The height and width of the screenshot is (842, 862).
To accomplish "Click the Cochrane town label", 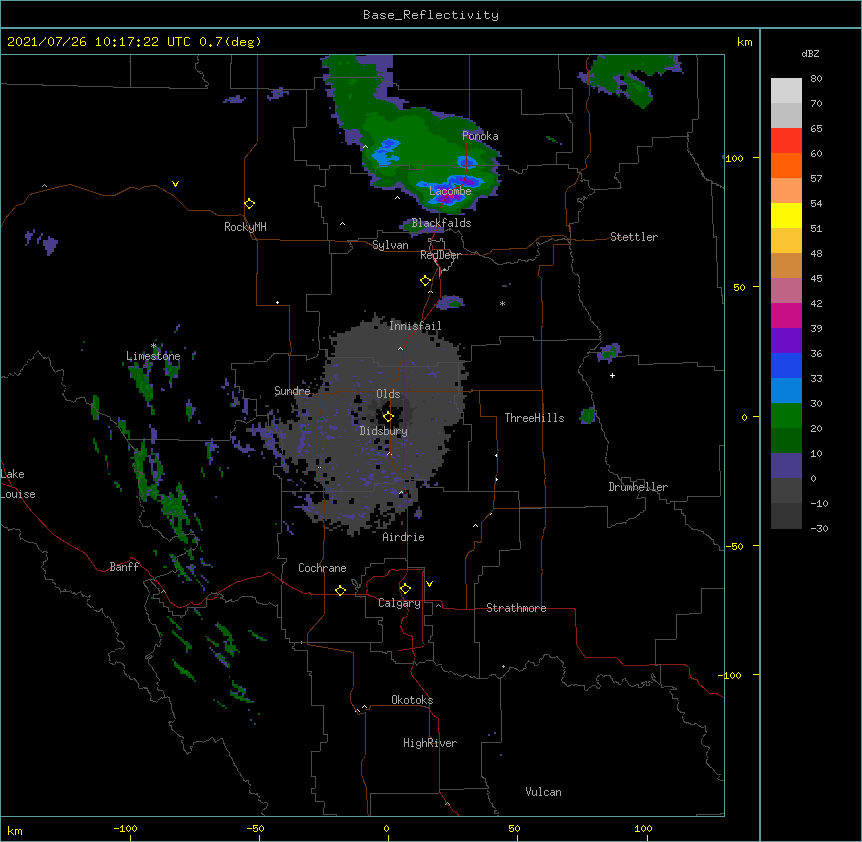I will click(322, 568).
